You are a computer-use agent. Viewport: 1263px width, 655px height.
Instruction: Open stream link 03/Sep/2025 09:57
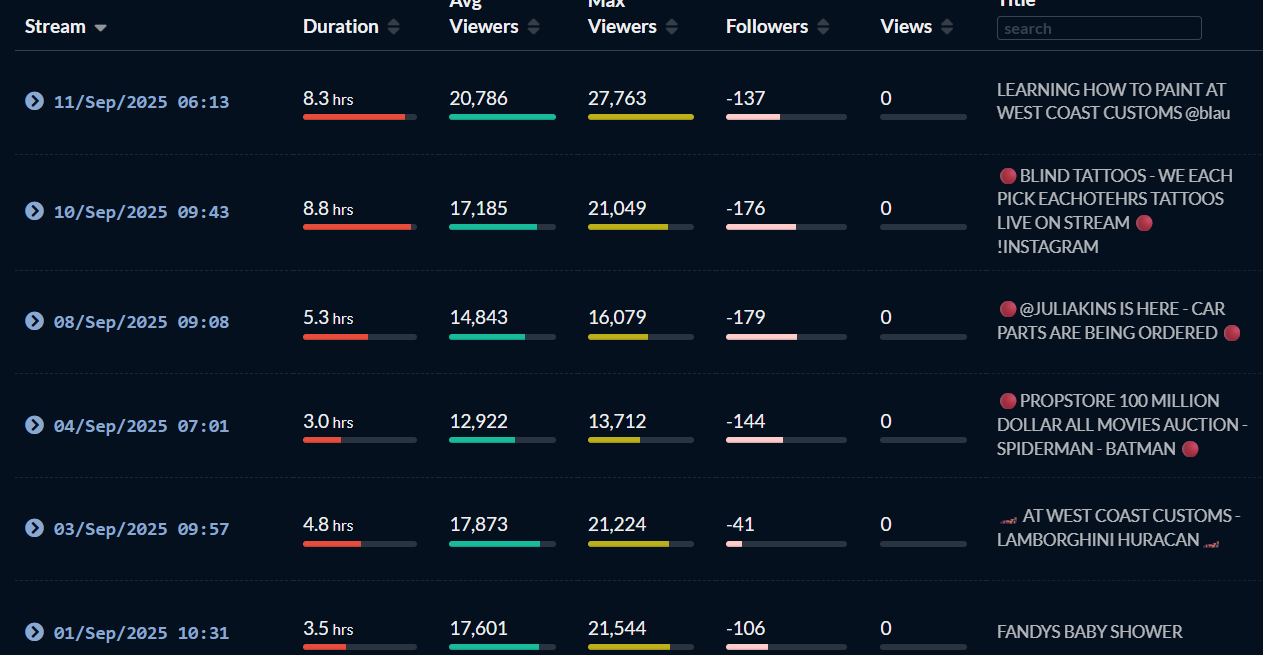tap(141, 529)
